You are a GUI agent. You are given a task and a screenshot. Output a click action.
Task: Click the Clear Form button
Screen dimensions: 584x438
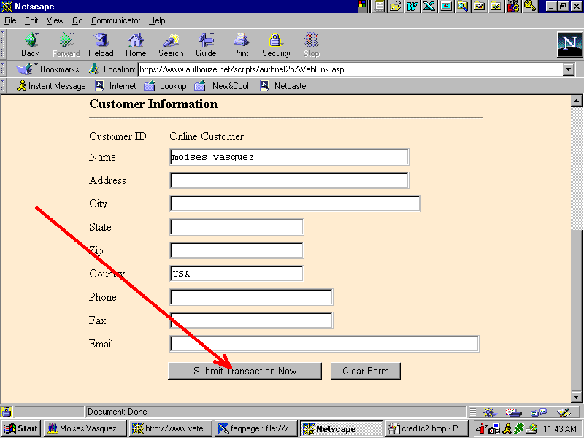pos(366,371)
